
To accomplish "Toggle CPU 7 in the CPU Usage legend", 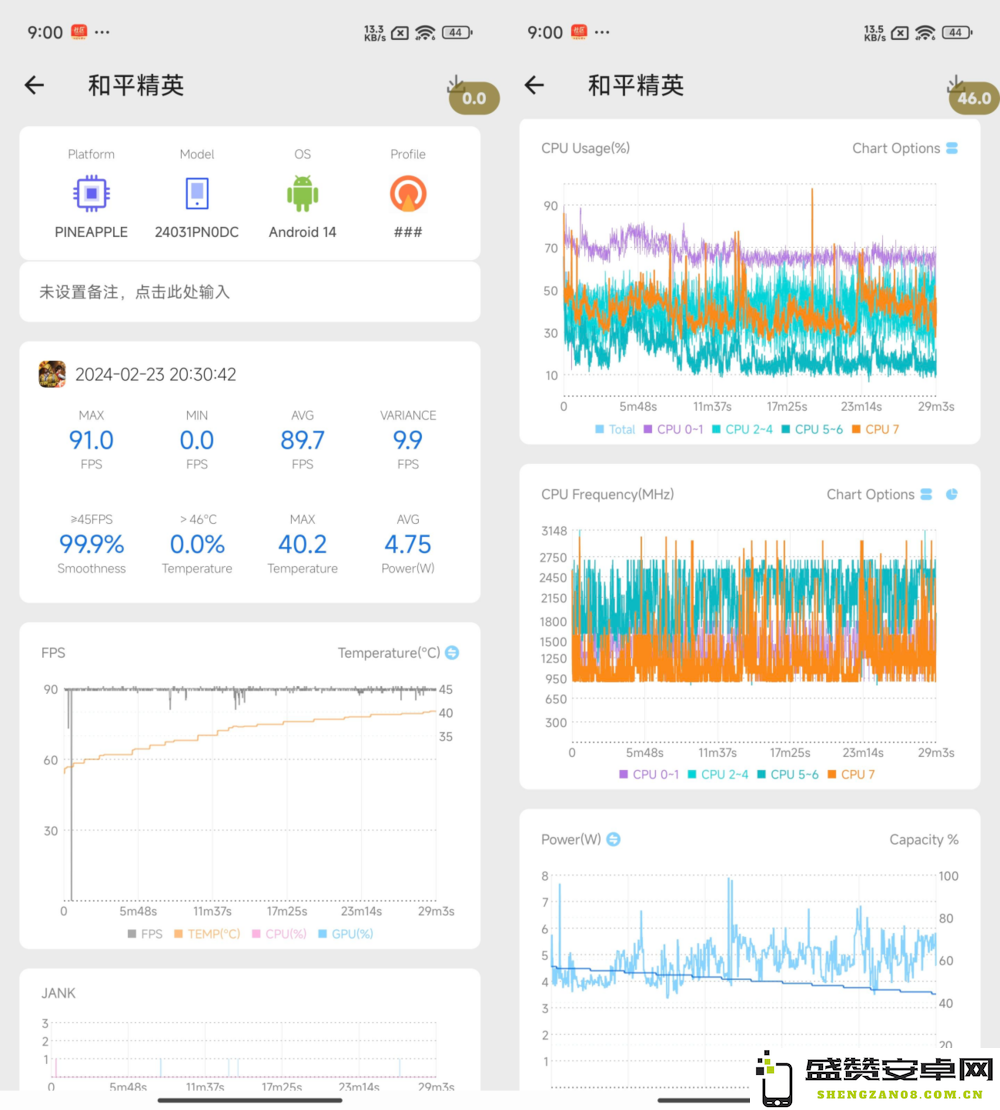I will point(875,429).
